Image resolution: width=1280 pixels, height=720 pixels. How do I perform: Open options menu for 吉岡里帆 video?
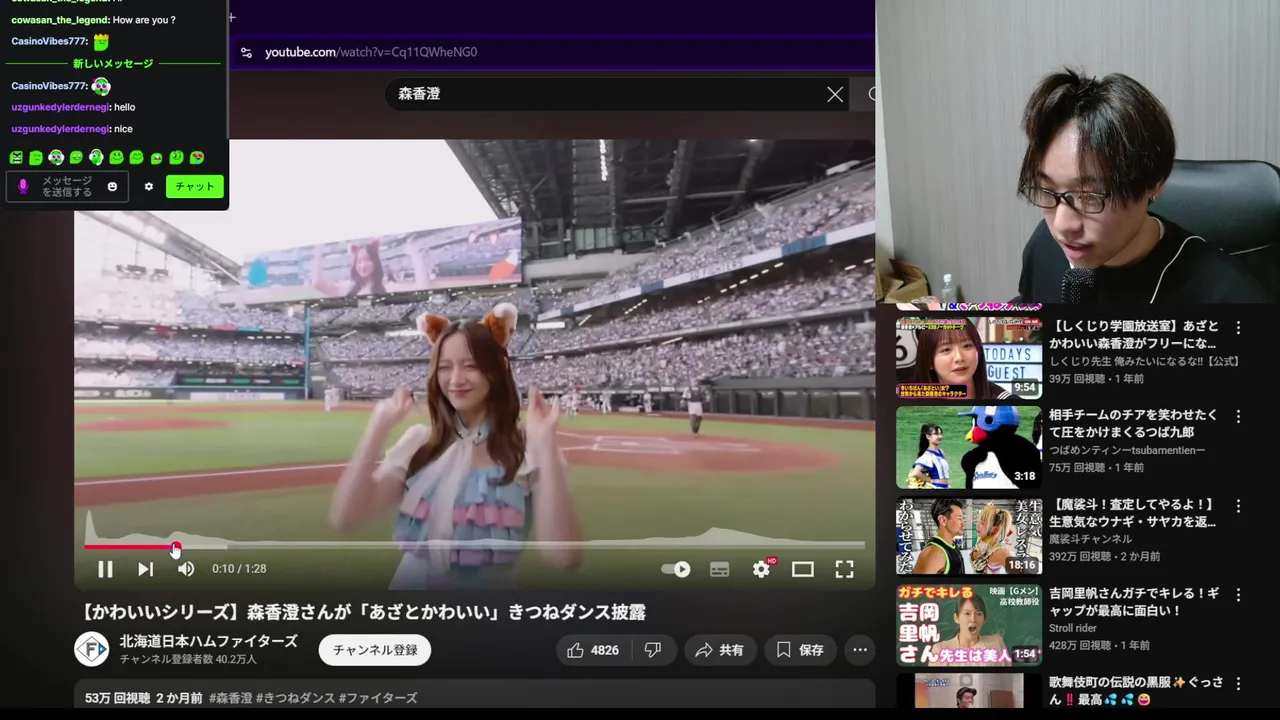click(1238, 595)
